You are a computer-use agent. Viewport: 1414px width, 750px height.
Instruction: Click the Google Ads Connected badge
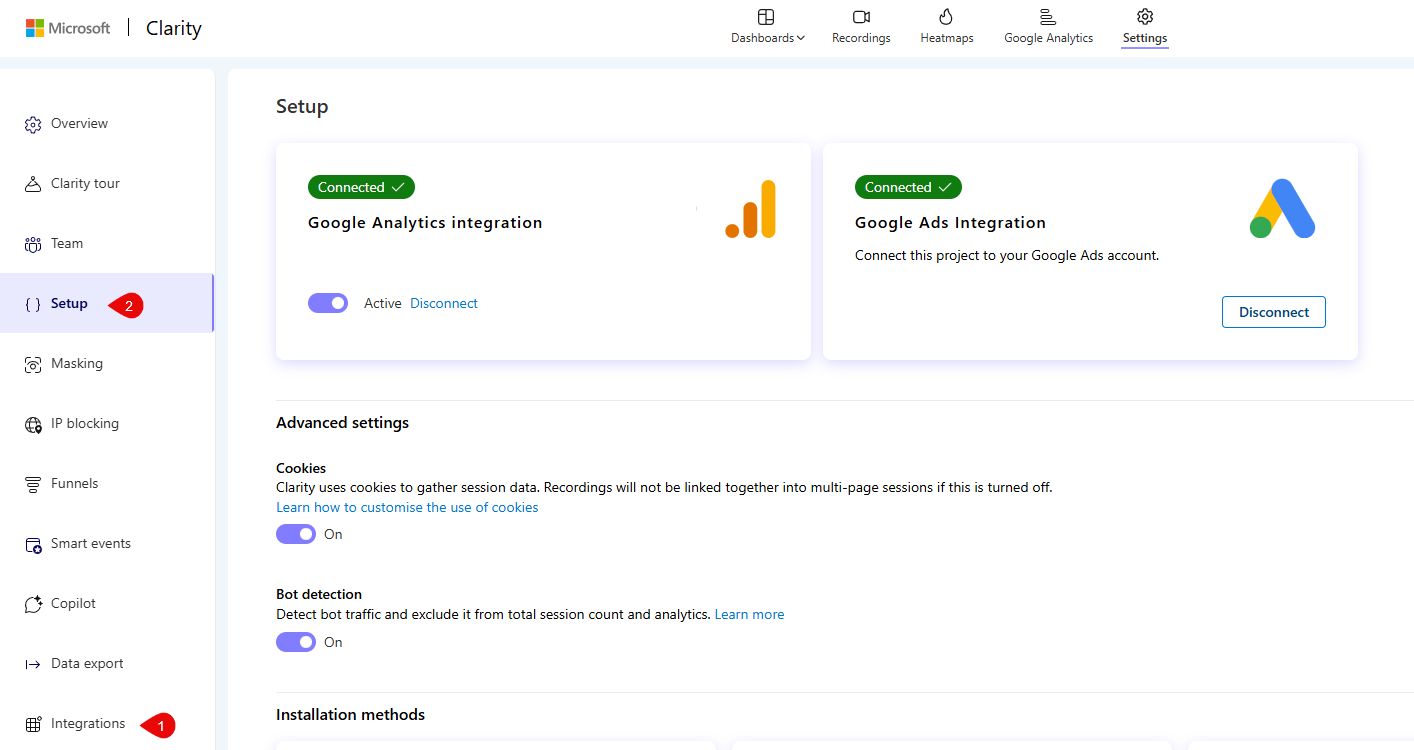coord(908,187)
